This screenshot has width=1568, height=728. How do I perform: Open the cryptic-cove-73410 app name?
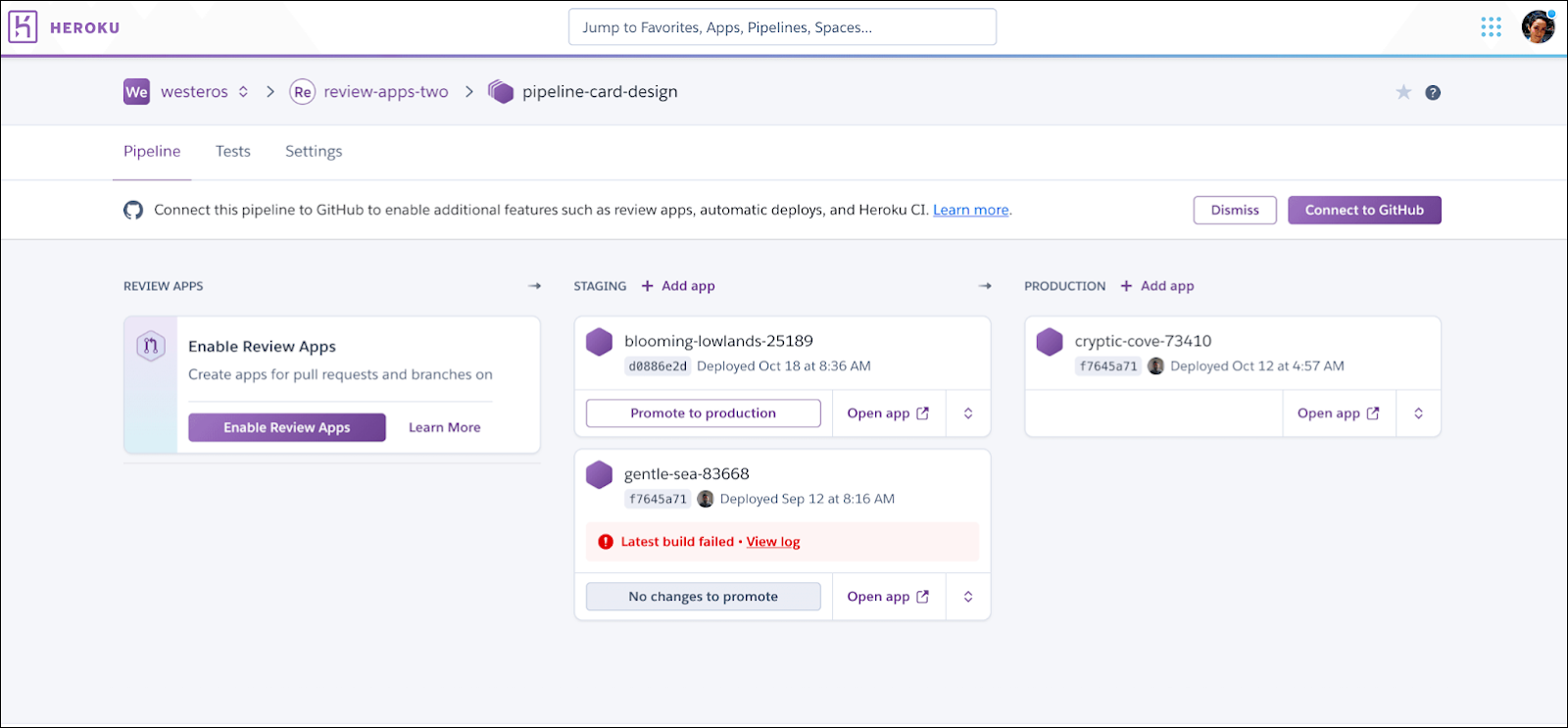pos(1143,341)
